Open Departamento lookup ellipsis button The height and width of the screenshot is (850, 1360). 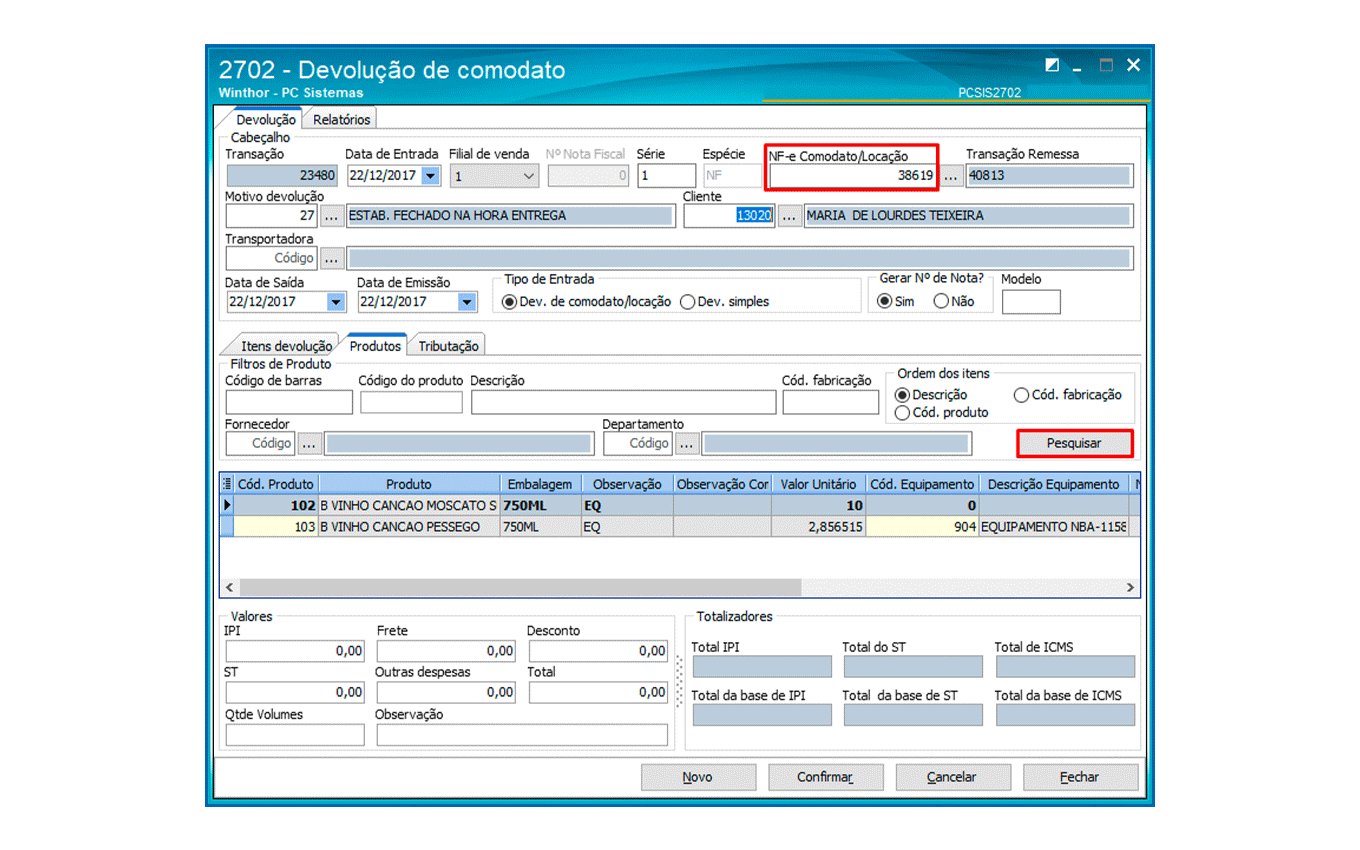[686, 443]
